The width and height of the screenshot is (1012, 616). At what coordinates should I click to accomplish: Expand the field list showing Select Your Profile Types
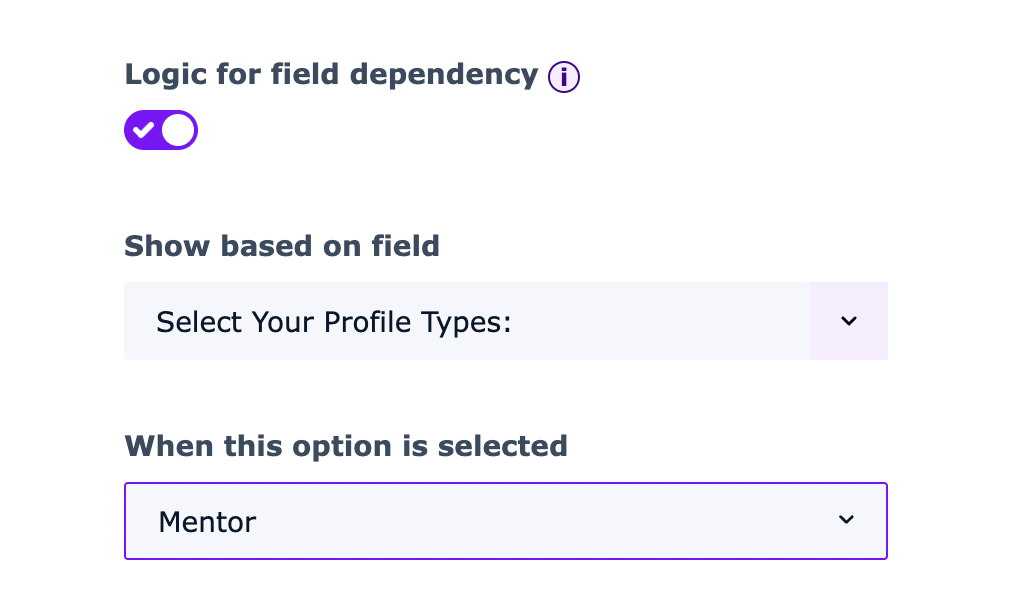coord(505,321)
